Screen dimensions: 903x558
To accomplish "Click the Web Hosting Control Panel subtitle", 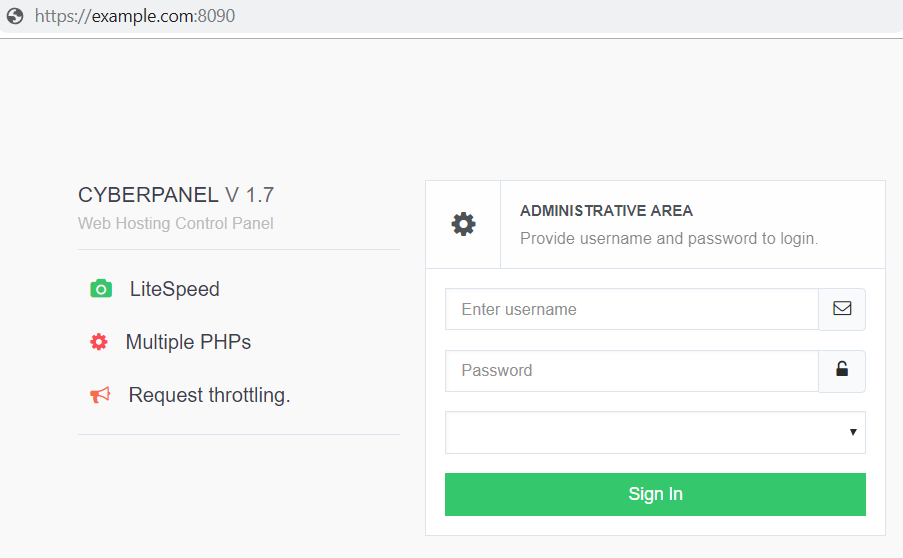I will (x=176, y=223).
